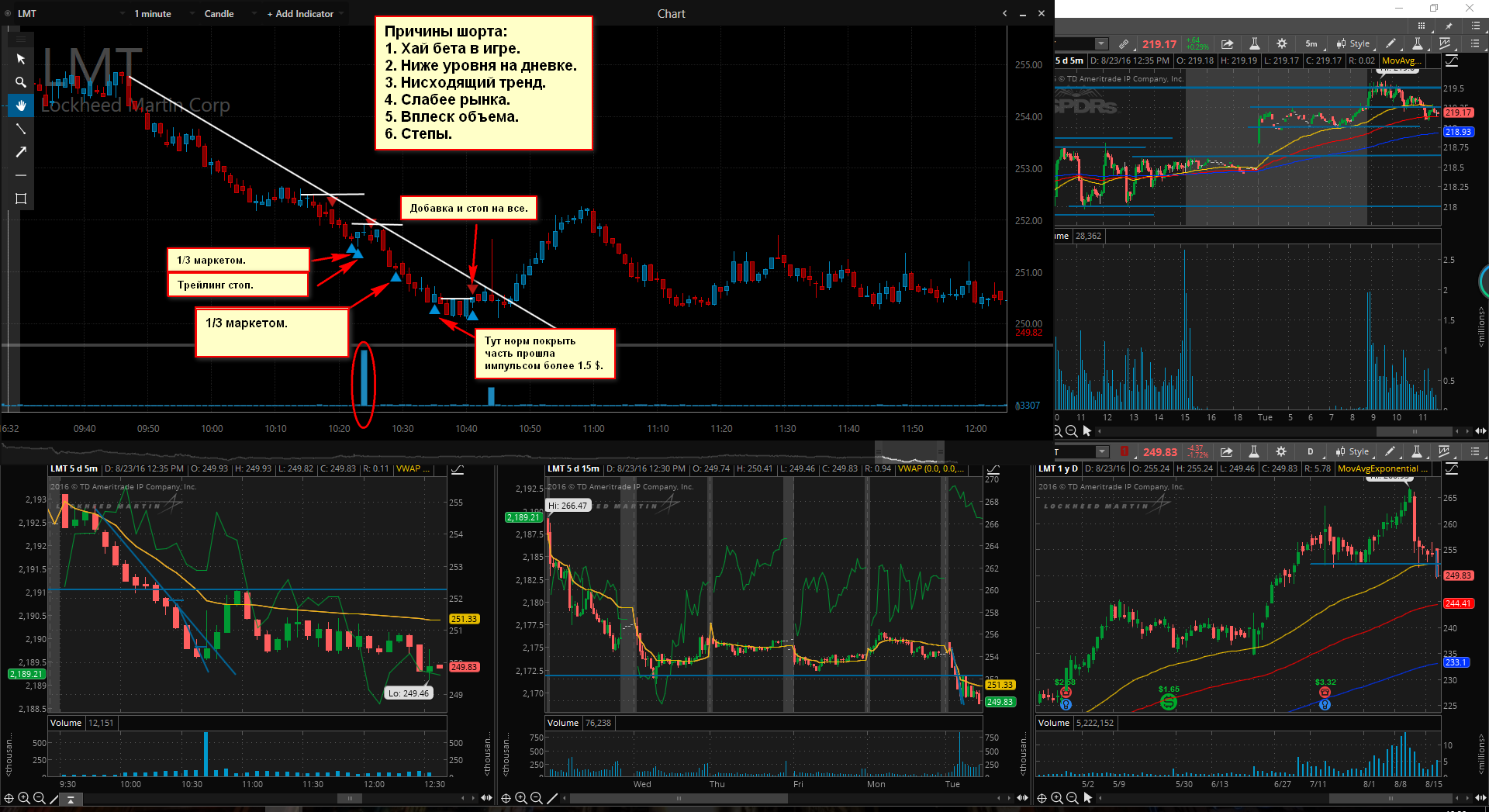The height and width of the screenshot is (812, 1489).
Task: Open the list menu icon in top-right chart toolbar
Action: click(1475, 44)
